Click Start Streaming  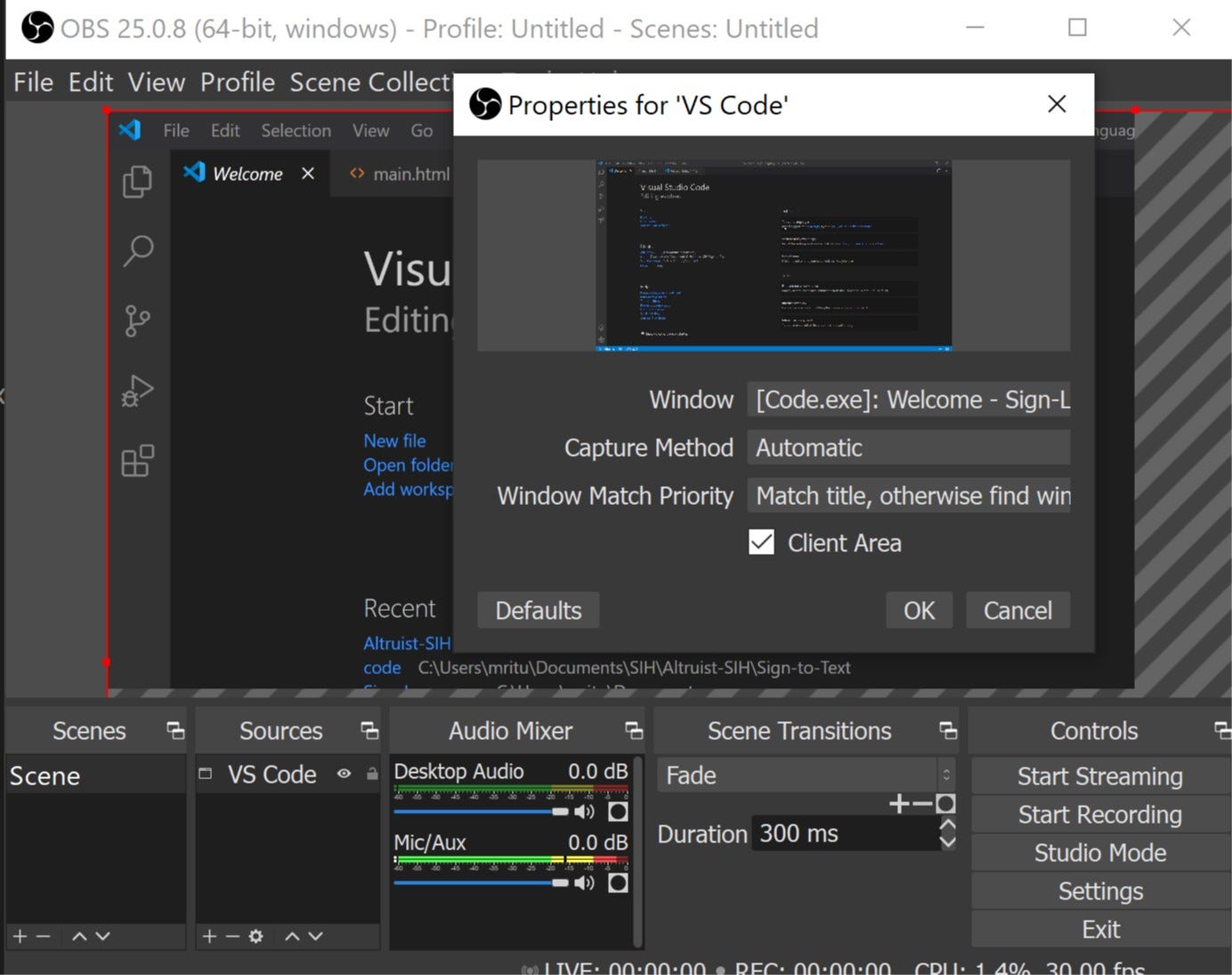click(1100, 776)
